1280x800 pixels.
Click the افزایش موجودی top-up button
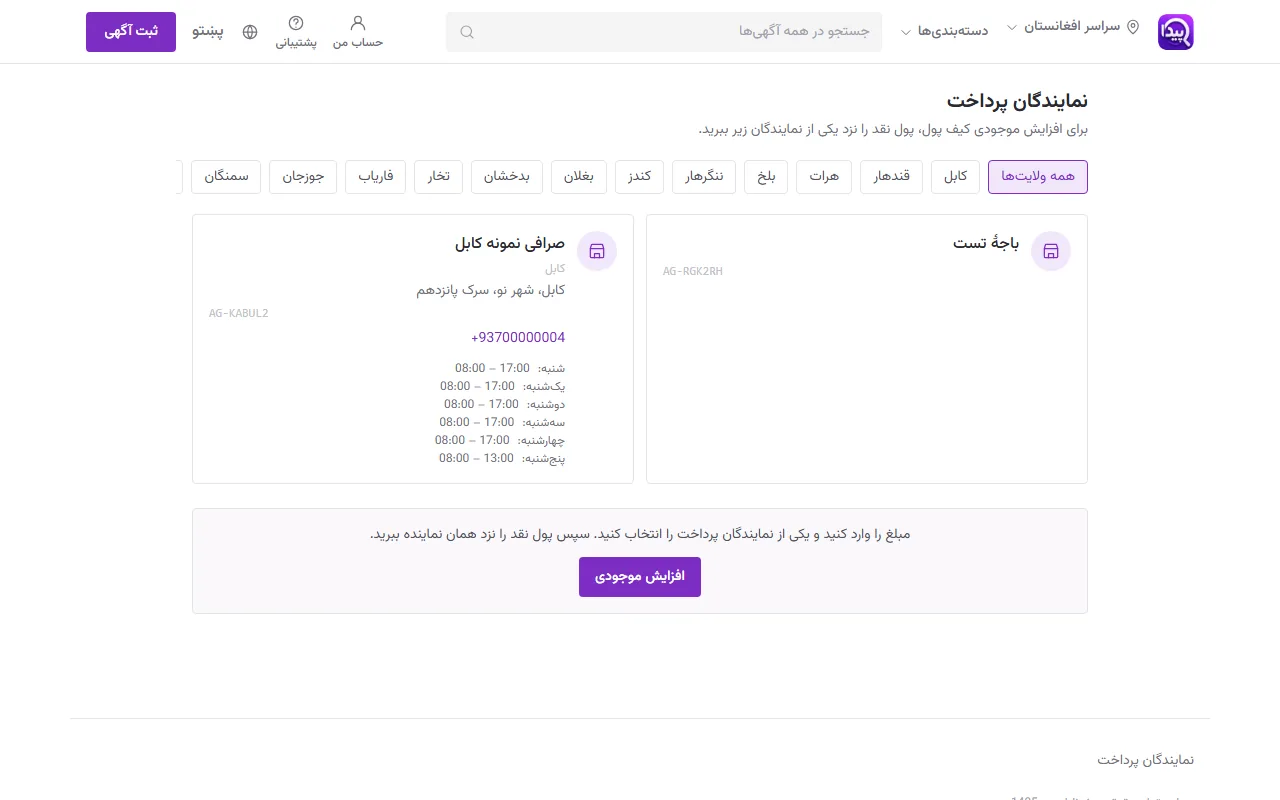coord(640,577)
